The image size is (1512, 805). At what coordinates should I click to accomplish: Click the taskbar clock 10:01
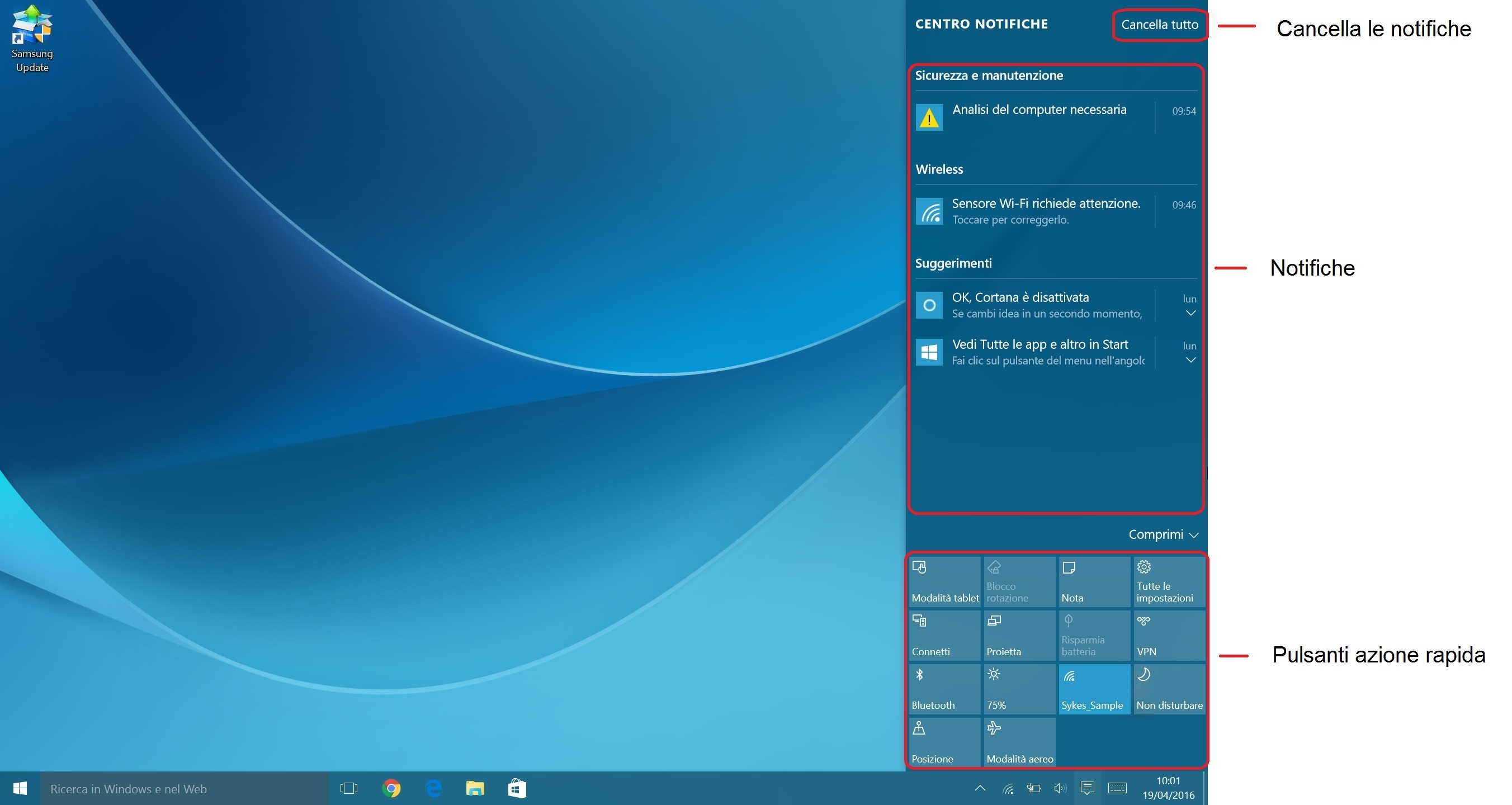point(1168,789)
